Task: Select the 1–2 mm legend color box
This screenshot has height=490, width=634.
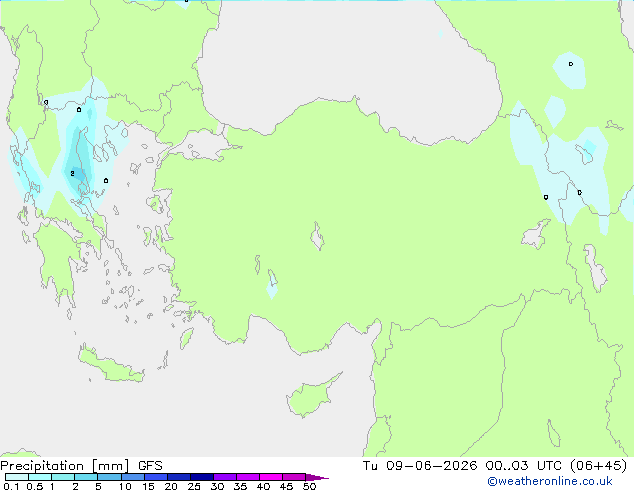Action: (63, 477)
